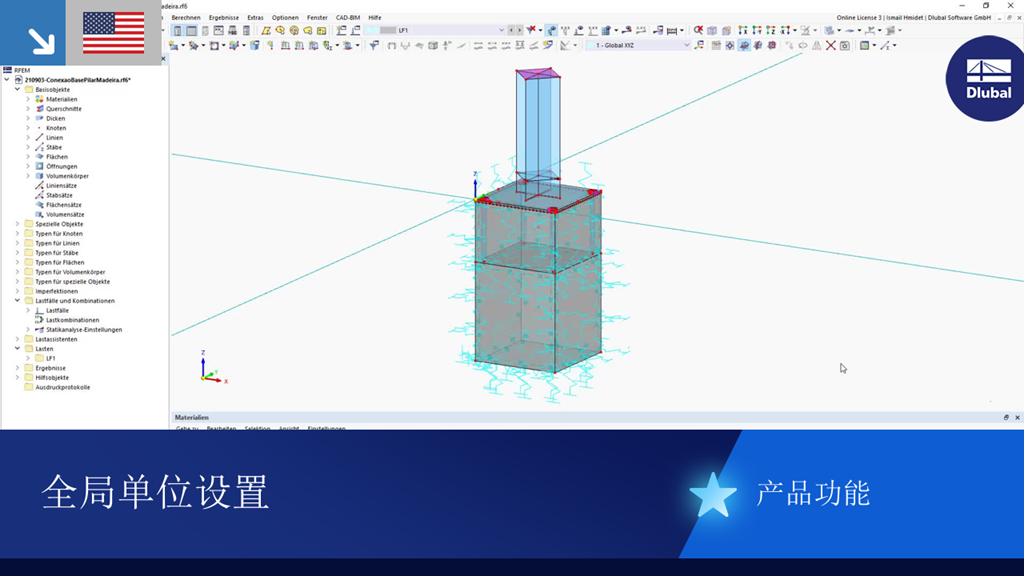Click the selection filter icon with red X
Image resolution: width=1024 pixels, height=576 pixels.
[x=532, y=30]
